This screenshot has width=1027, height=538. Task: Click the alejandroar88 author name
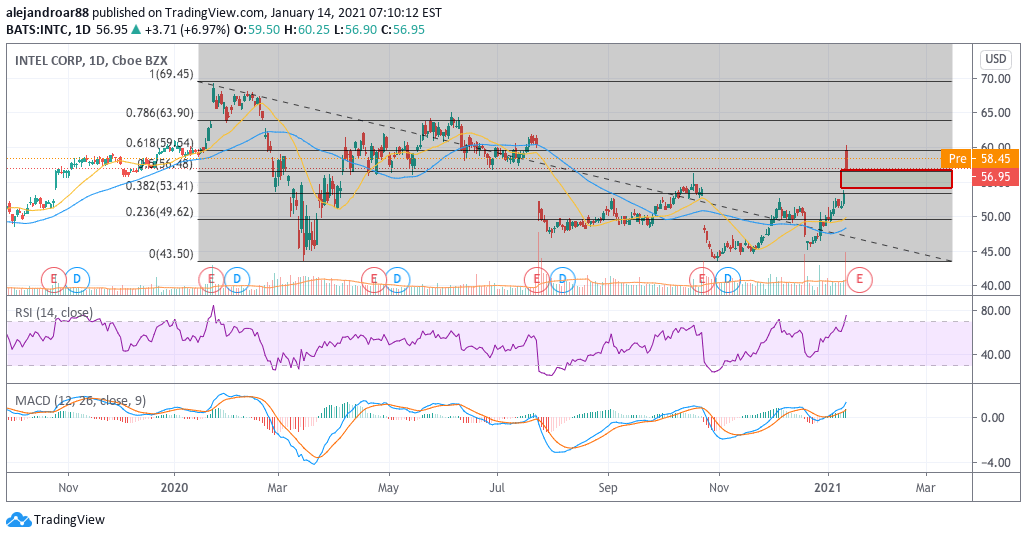(46, 12)
